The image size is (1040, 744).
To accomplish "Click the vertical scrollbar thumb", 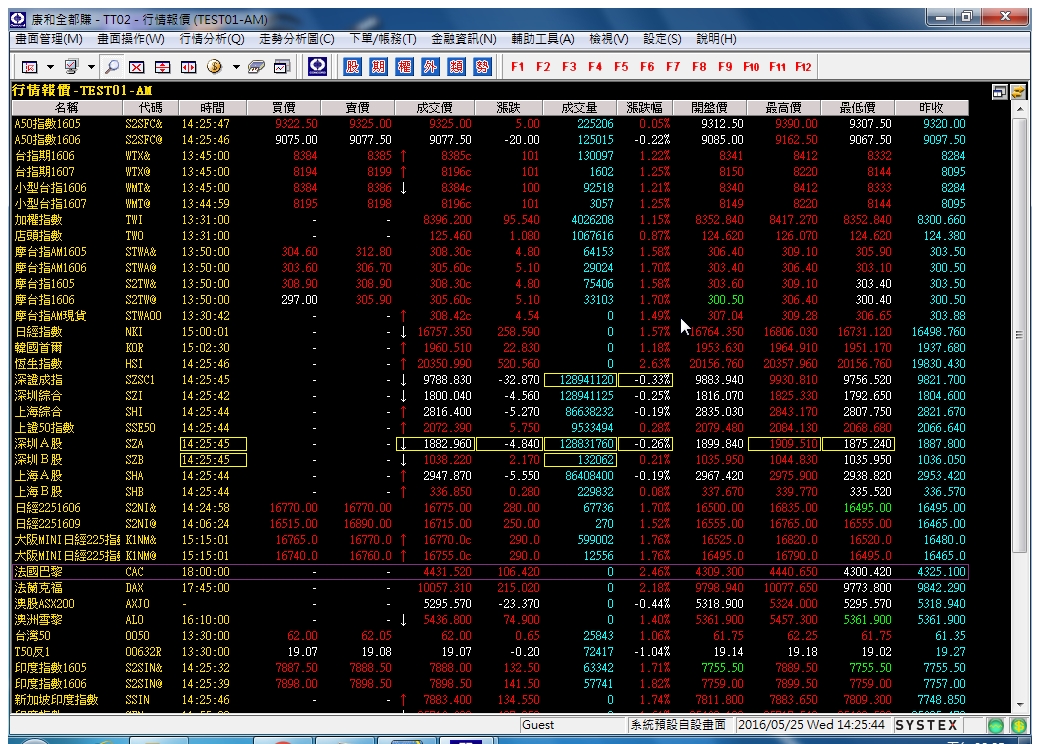I will tap(1020, 335).
